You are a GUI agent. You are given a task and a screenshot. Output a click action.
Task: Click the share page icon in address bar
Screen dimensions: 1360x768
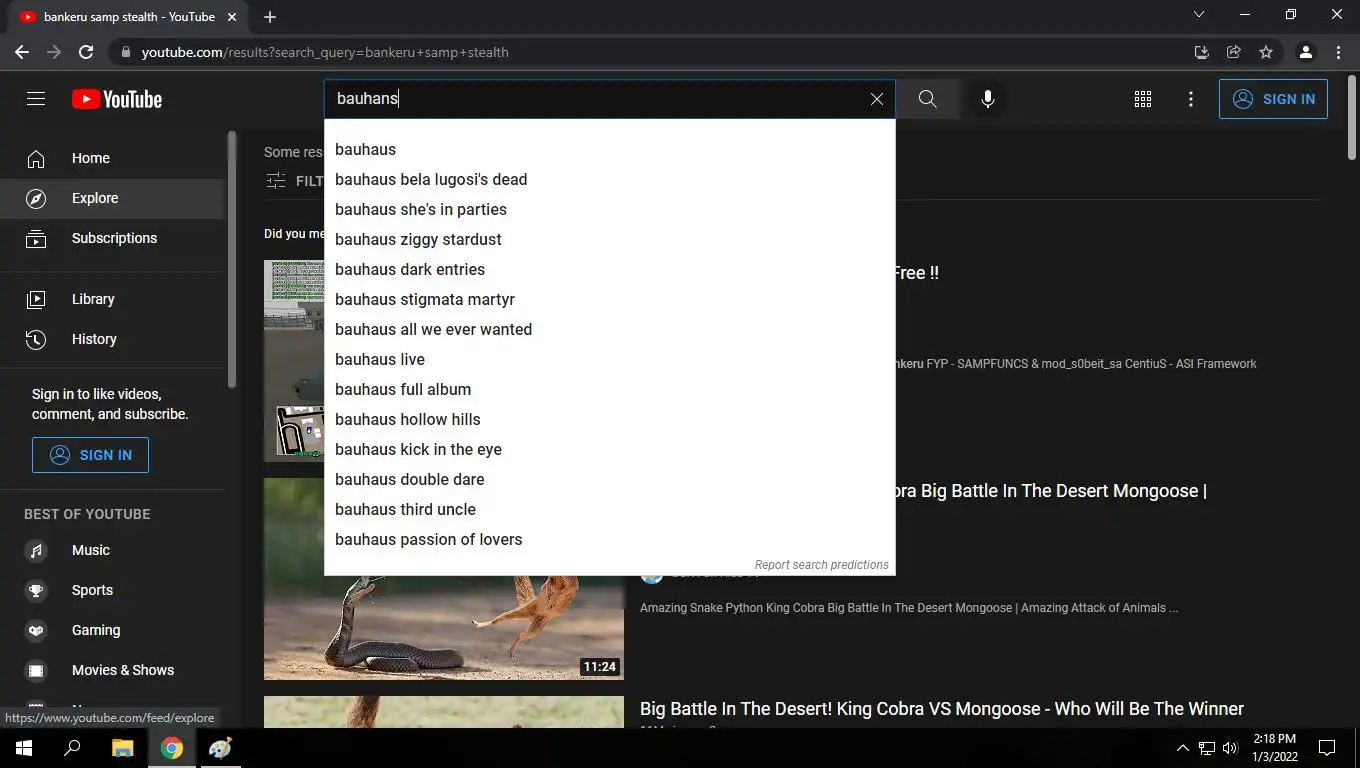1234,52
